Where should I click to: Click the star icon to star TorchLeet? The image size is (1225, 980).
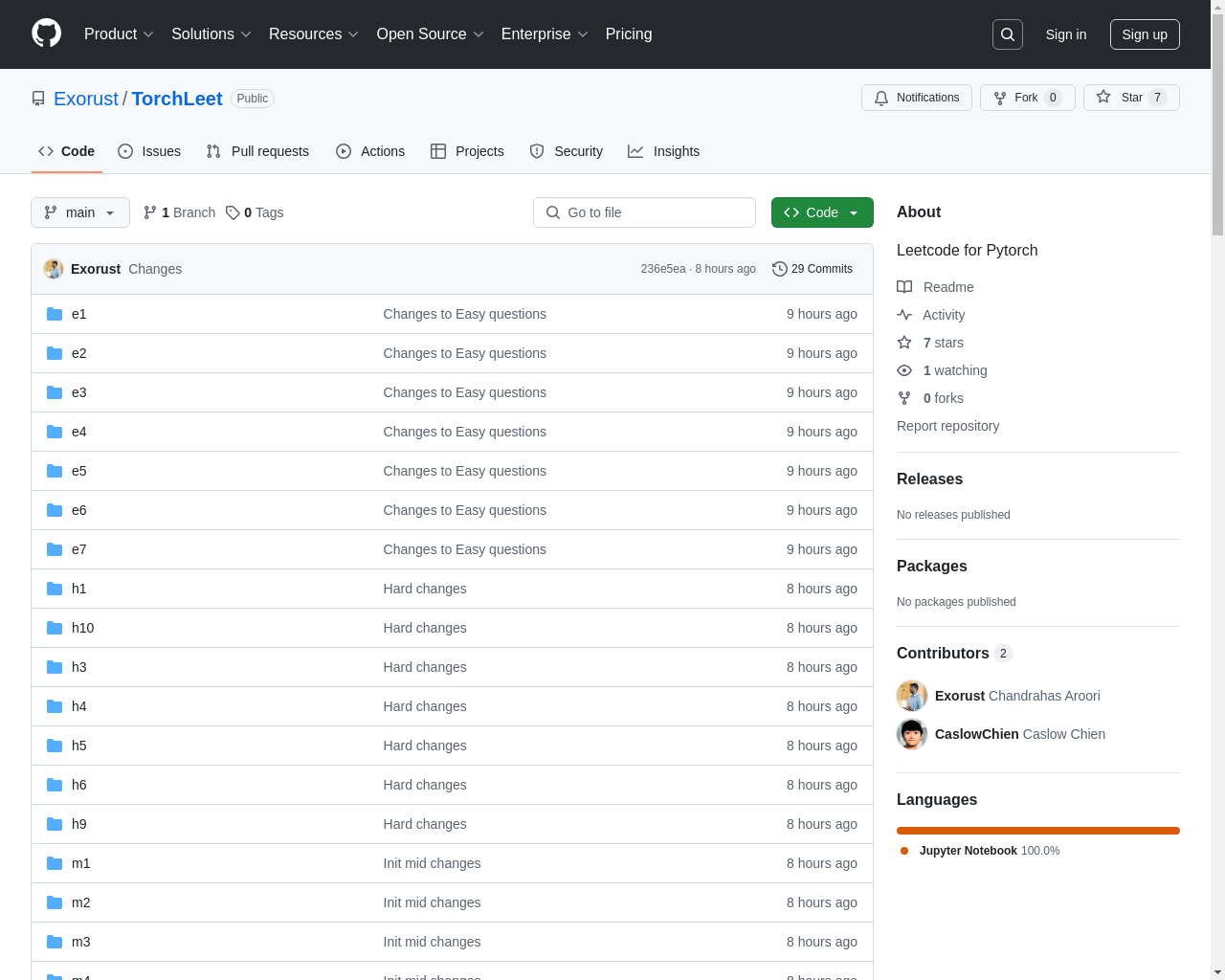(x=1103, y=98)
